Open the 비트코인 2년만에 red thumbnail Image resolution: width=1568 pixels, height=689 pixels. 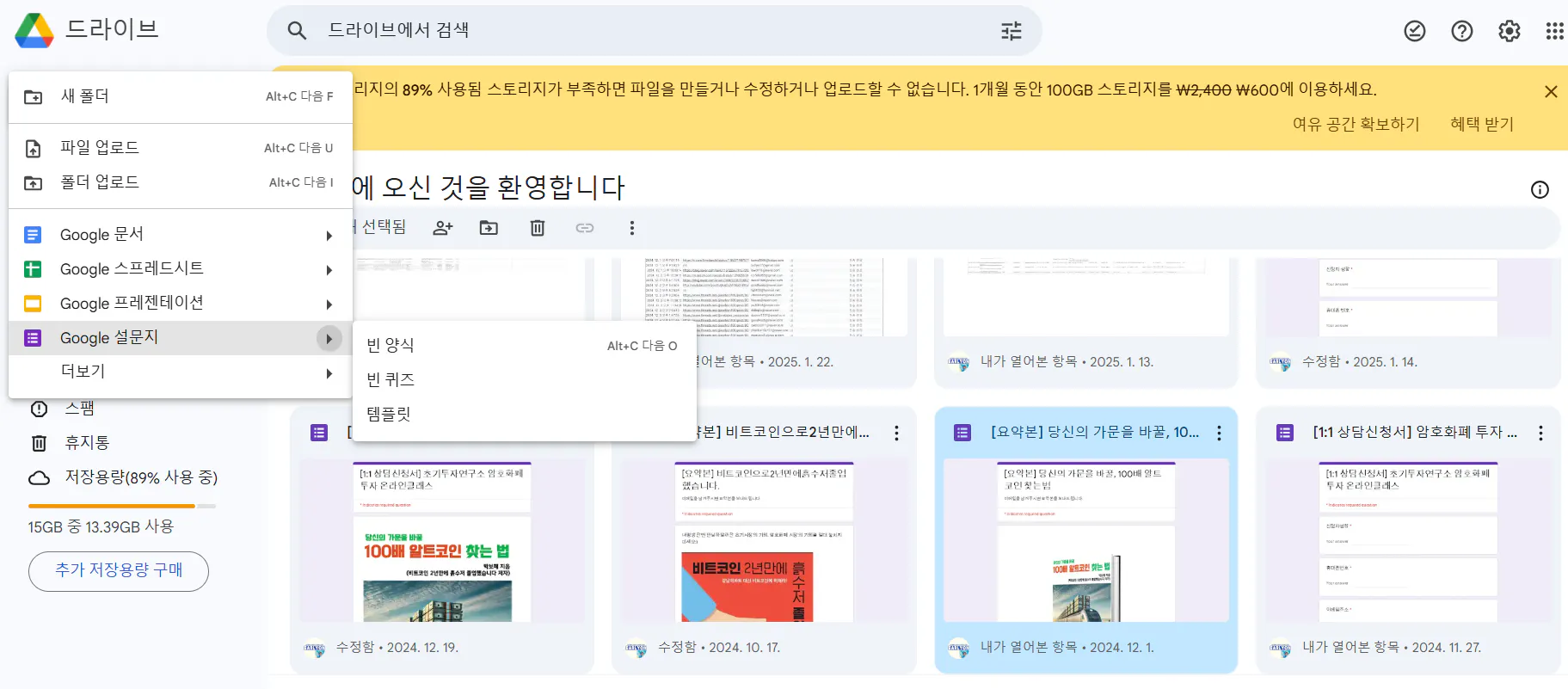tap(764, 540)
